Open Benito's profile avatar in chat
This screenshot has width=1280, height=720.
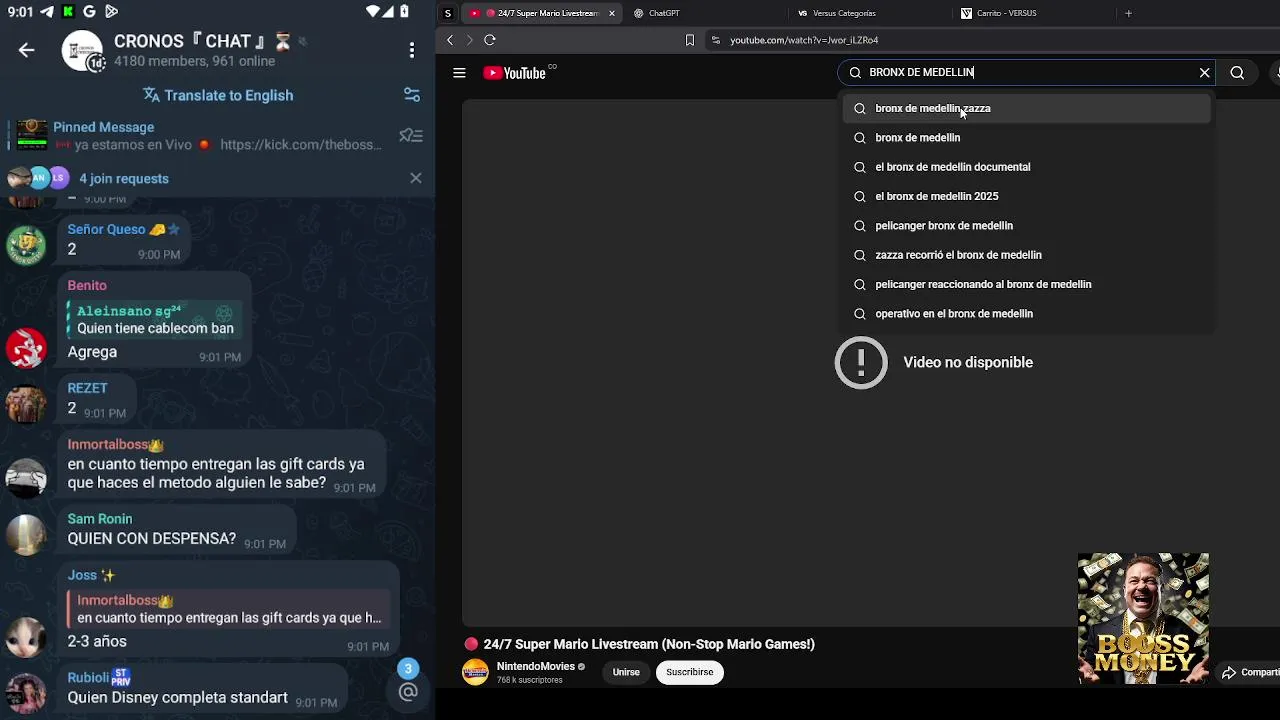pos(26,348)
